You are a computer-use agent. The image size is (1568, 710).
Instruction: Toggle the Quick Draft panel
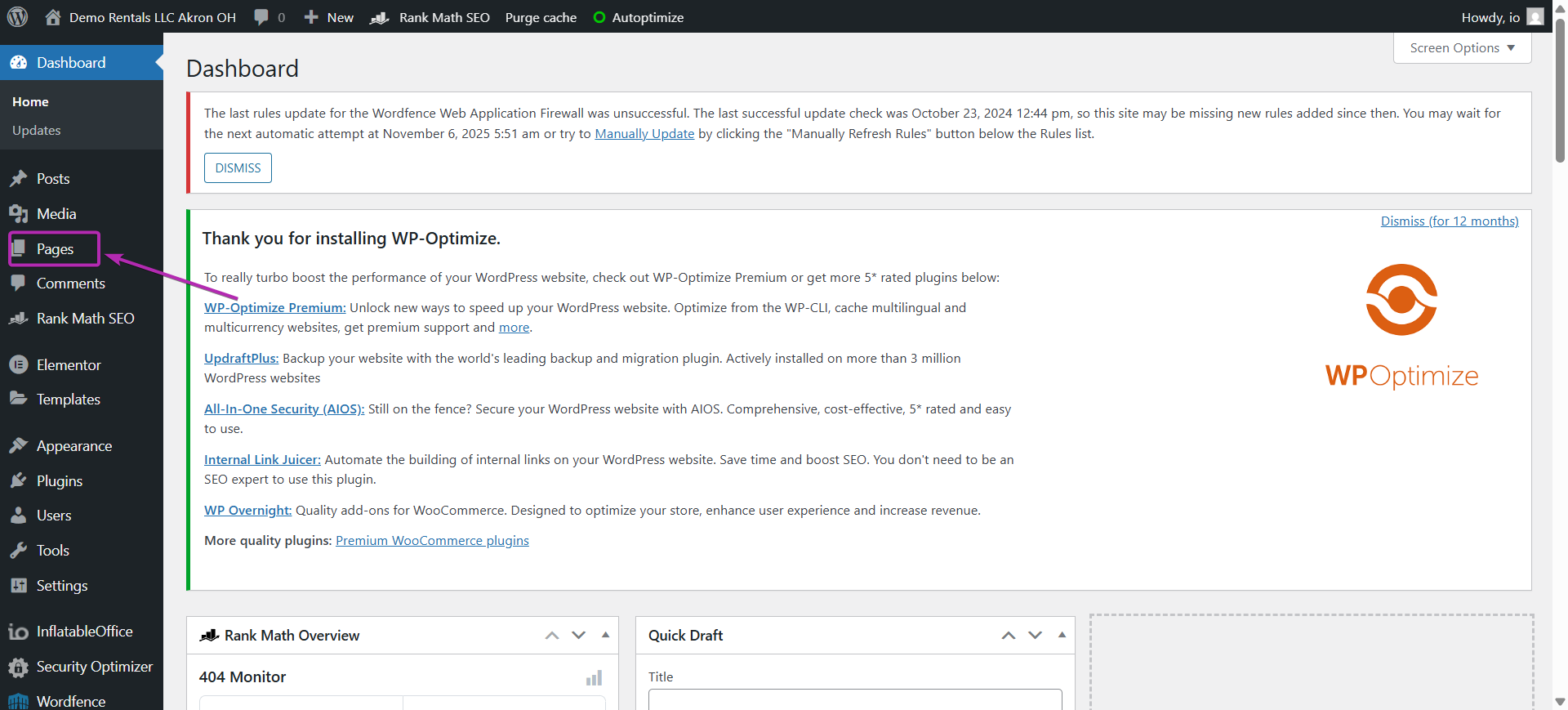(1062, 635)
